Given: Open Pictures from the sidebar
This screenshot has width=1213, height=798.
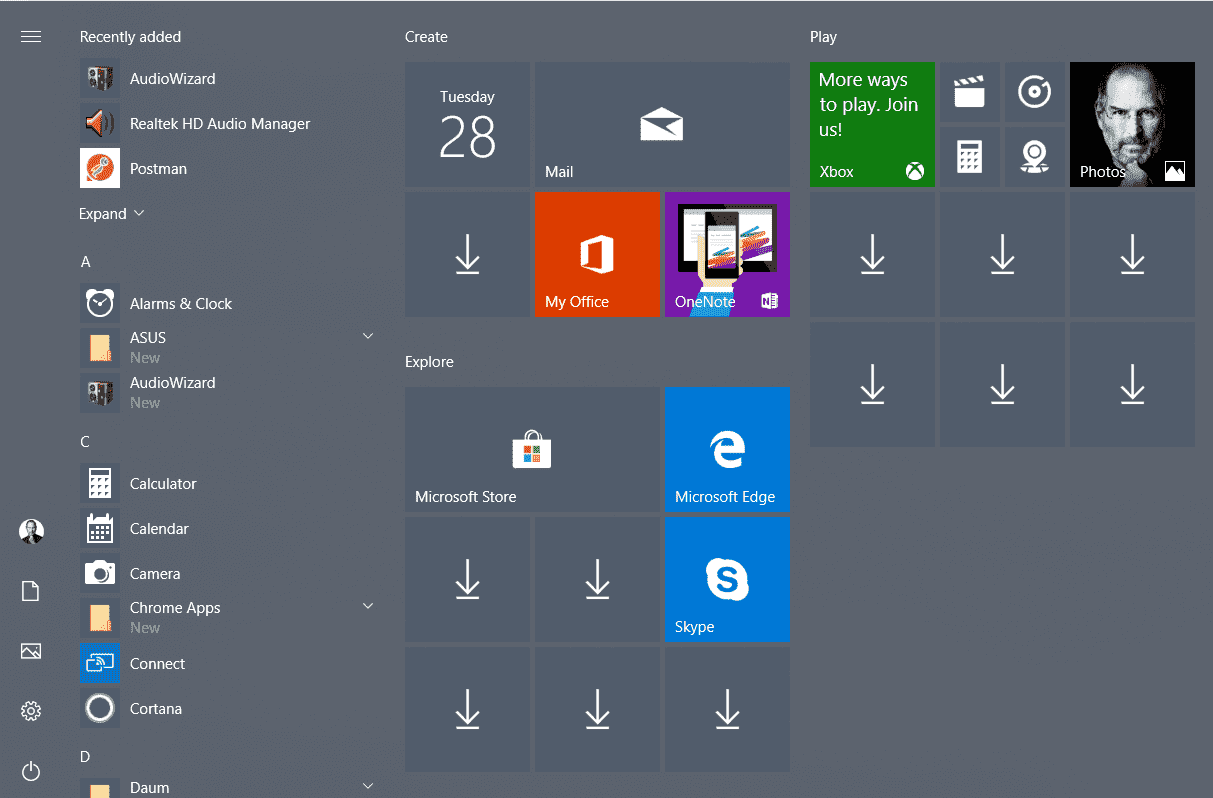Looking at the screenshot, I should tap(31, 651).
